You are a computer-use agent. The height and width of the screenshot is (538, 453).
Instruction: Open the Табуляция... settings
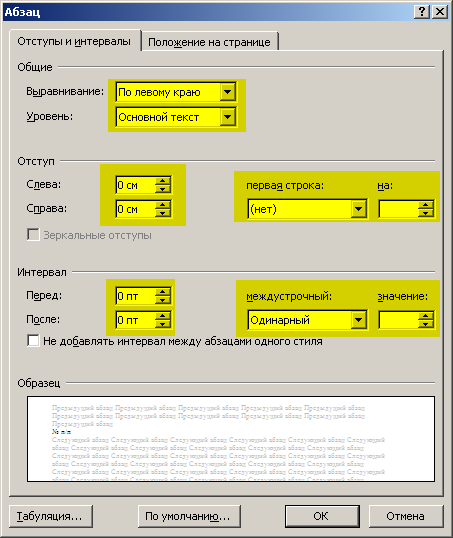(x=51, y=516)
